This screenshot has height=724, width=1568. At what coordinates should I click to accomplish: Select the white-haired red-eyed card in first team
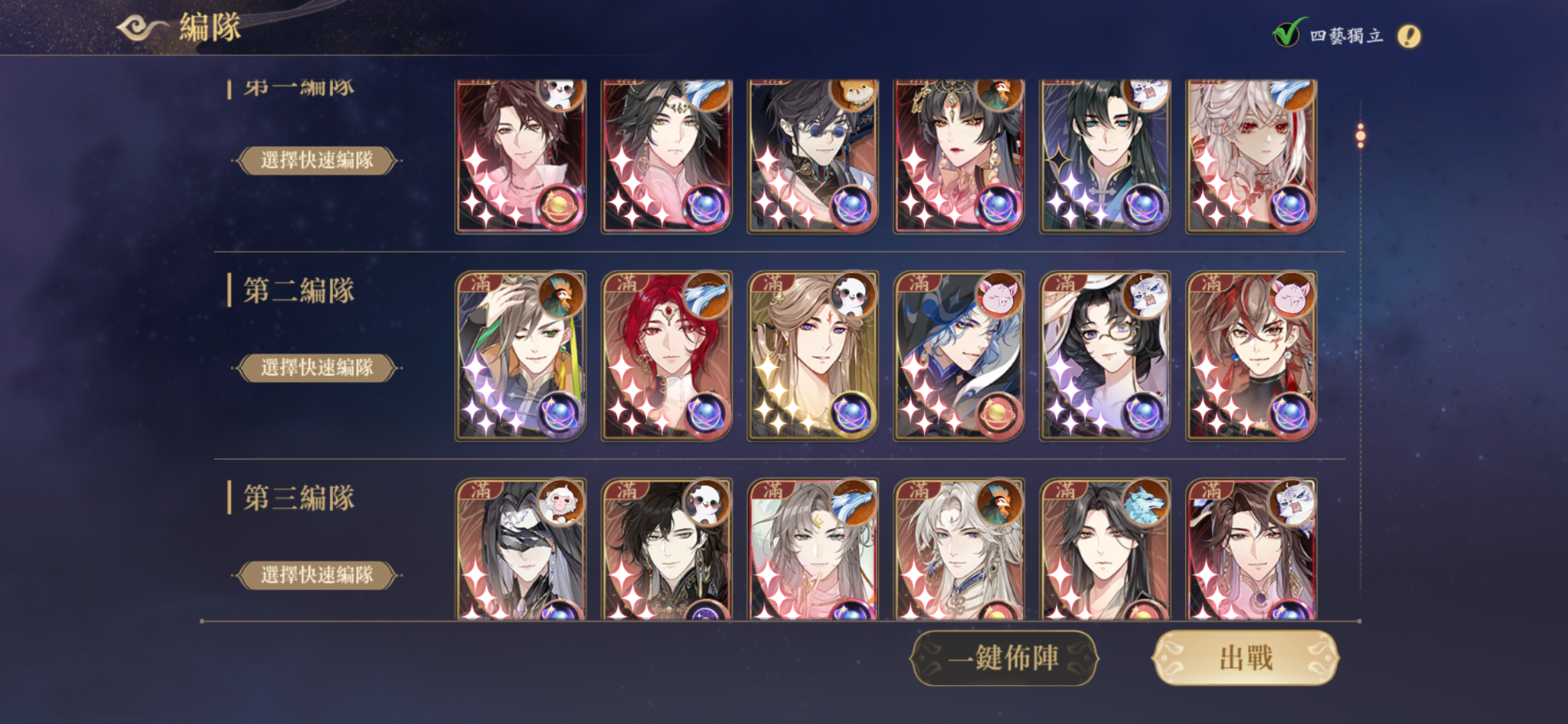tap(1251, 157)
